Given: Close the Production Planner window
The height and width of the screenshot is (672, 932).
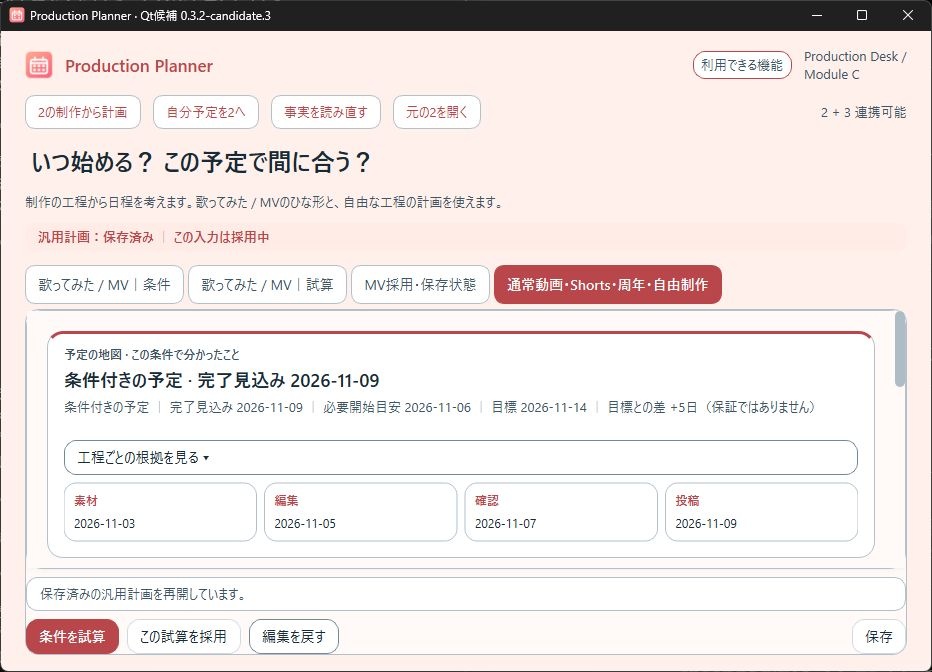Looking at the screenshot, I should (x=908, y=15).
